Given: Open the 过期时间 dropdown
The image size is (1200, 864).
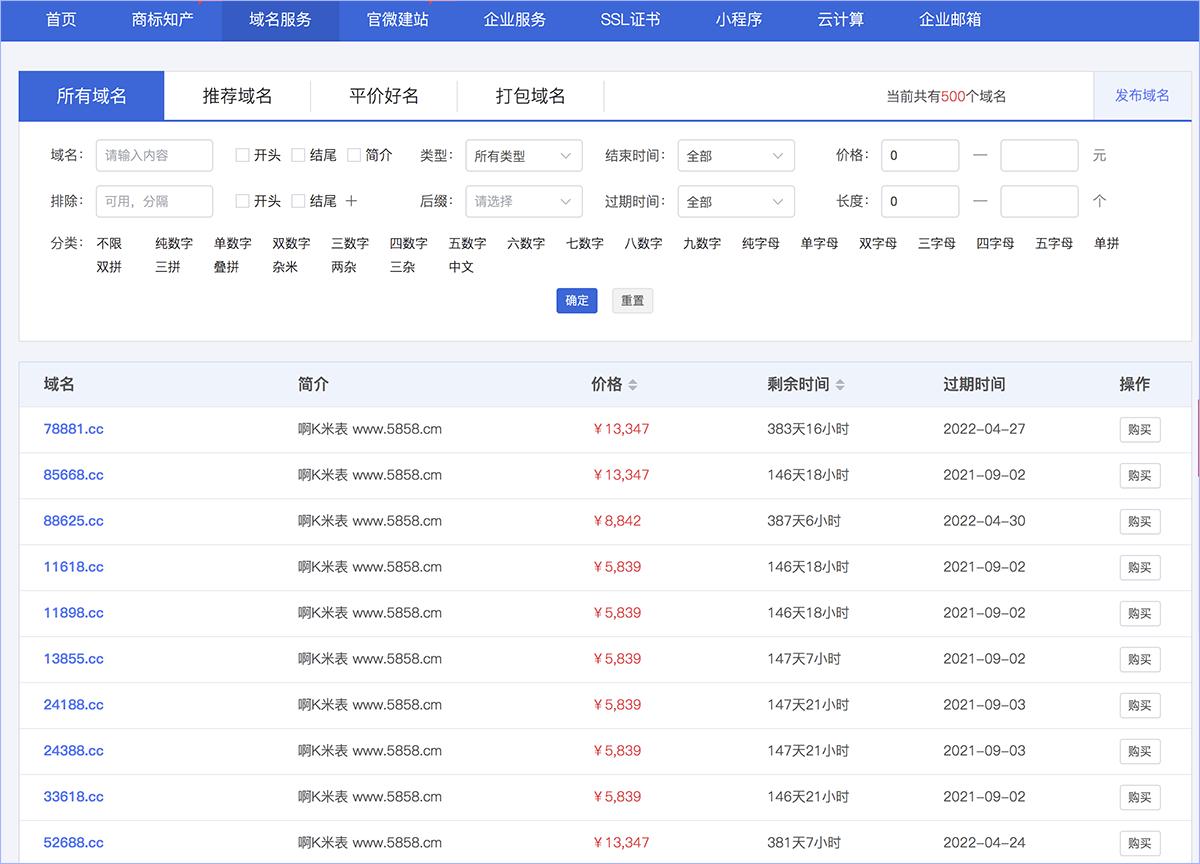Looking at the screenshot, I should pos(736,201).
